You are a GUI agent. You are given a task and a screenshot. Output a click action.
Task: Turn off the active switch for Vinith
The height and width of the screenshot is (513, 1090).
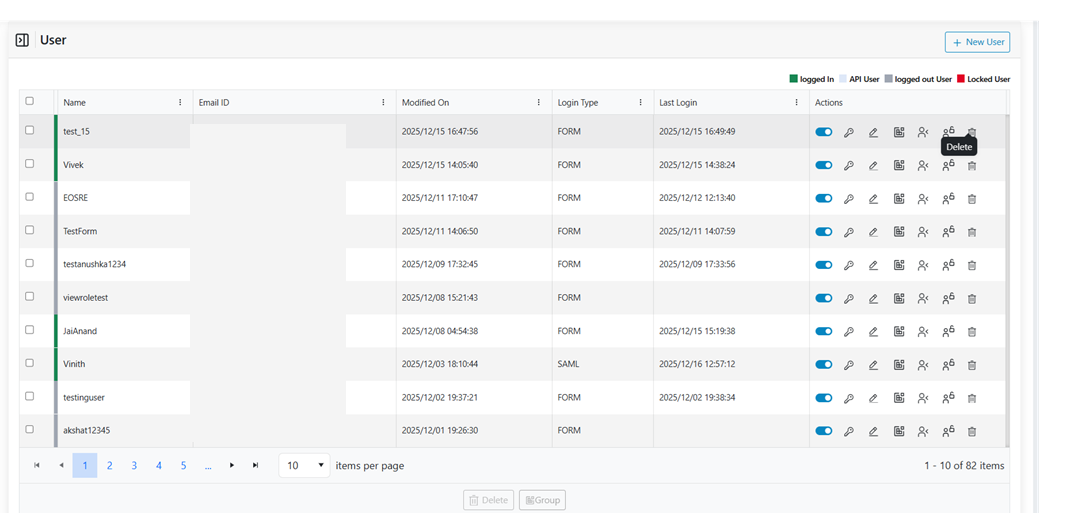(824, 365)
